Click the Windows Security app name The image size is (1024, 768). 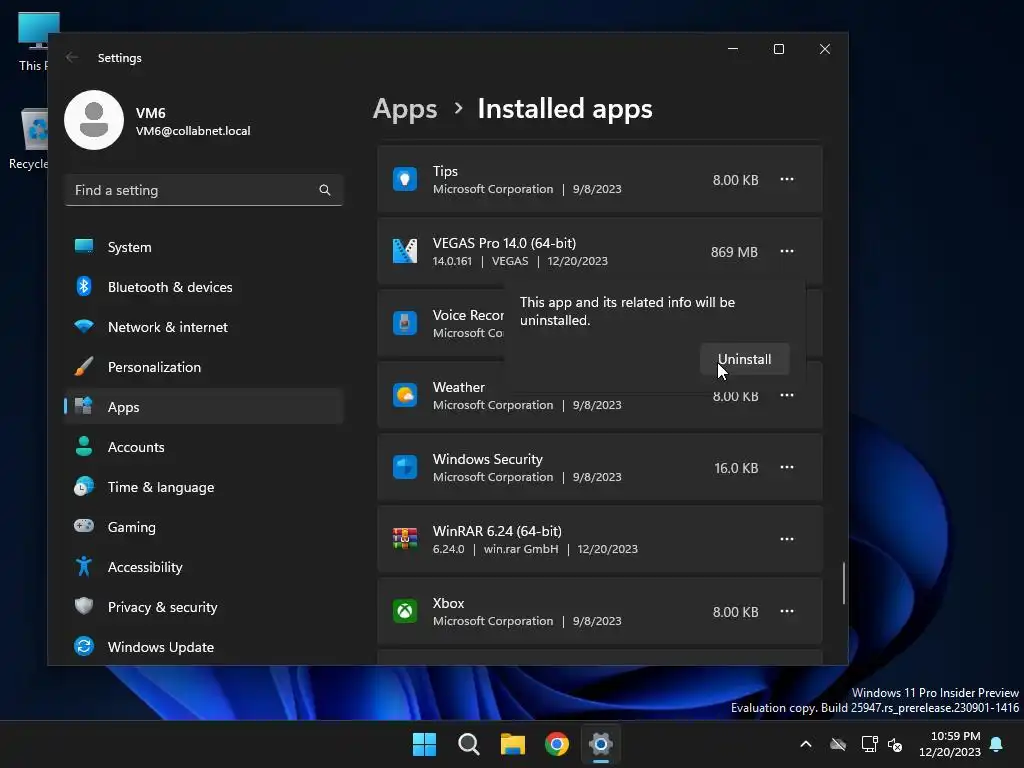[488, 459]
